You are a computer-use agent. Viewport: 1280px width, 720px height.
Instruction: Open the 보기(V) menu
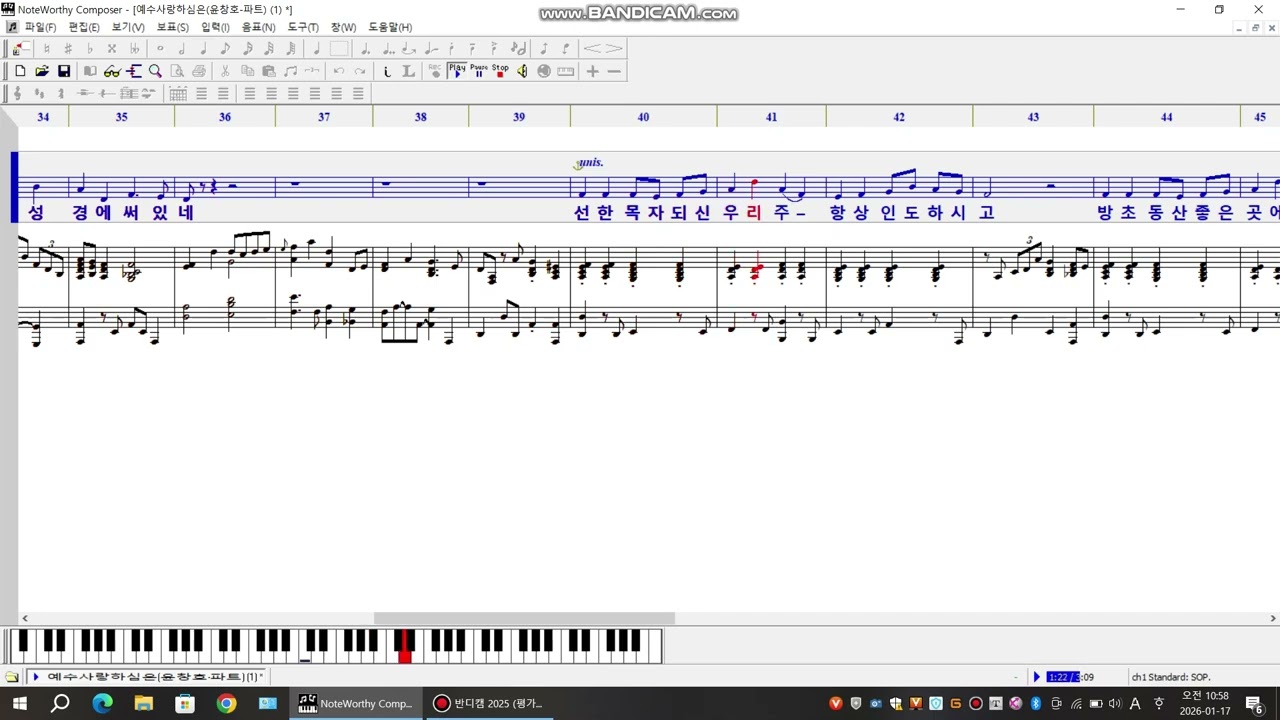(128, 27)
